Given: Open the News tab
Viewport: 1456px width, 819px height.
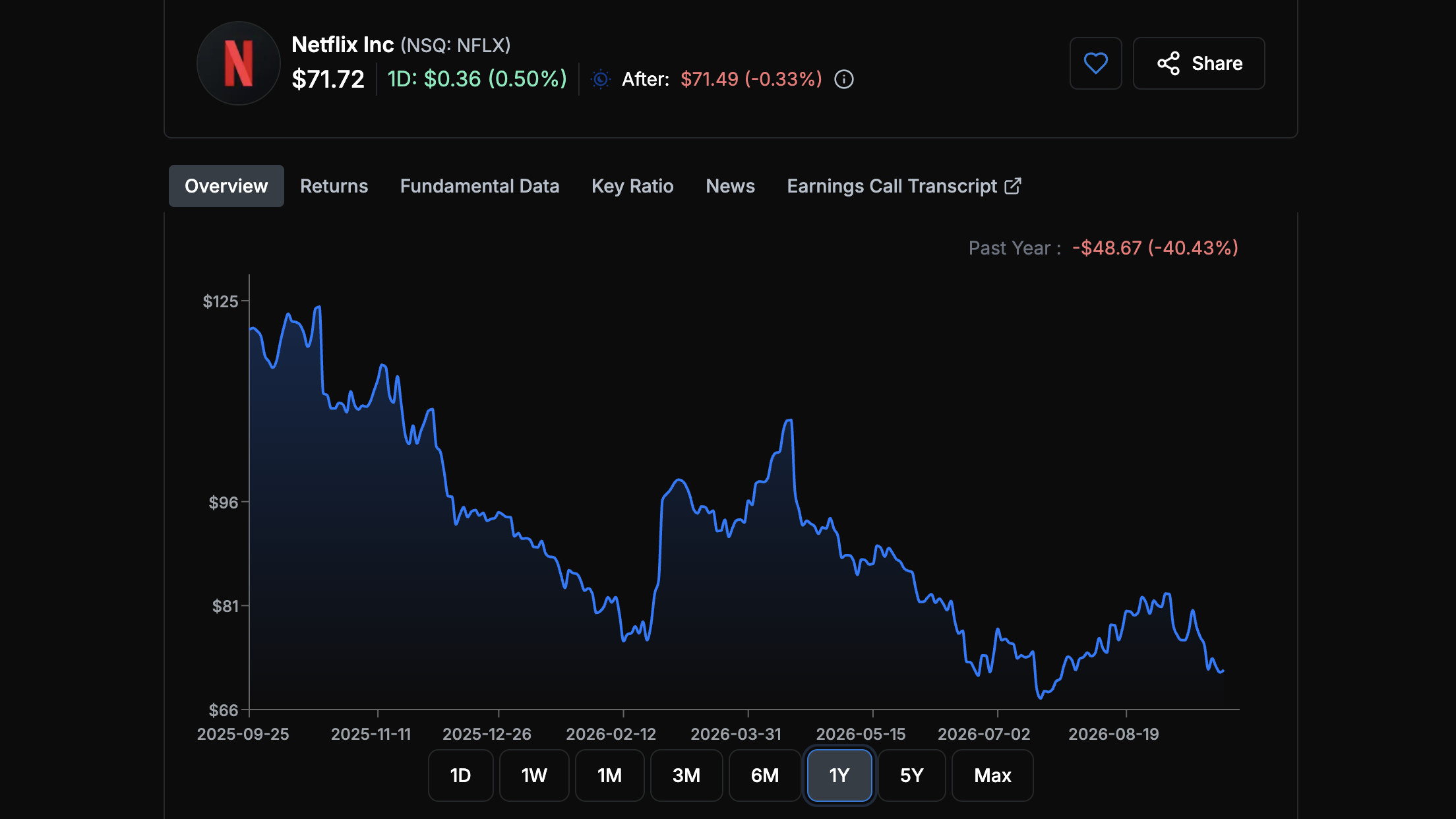Looking at the screenshot, I should 730,186.
